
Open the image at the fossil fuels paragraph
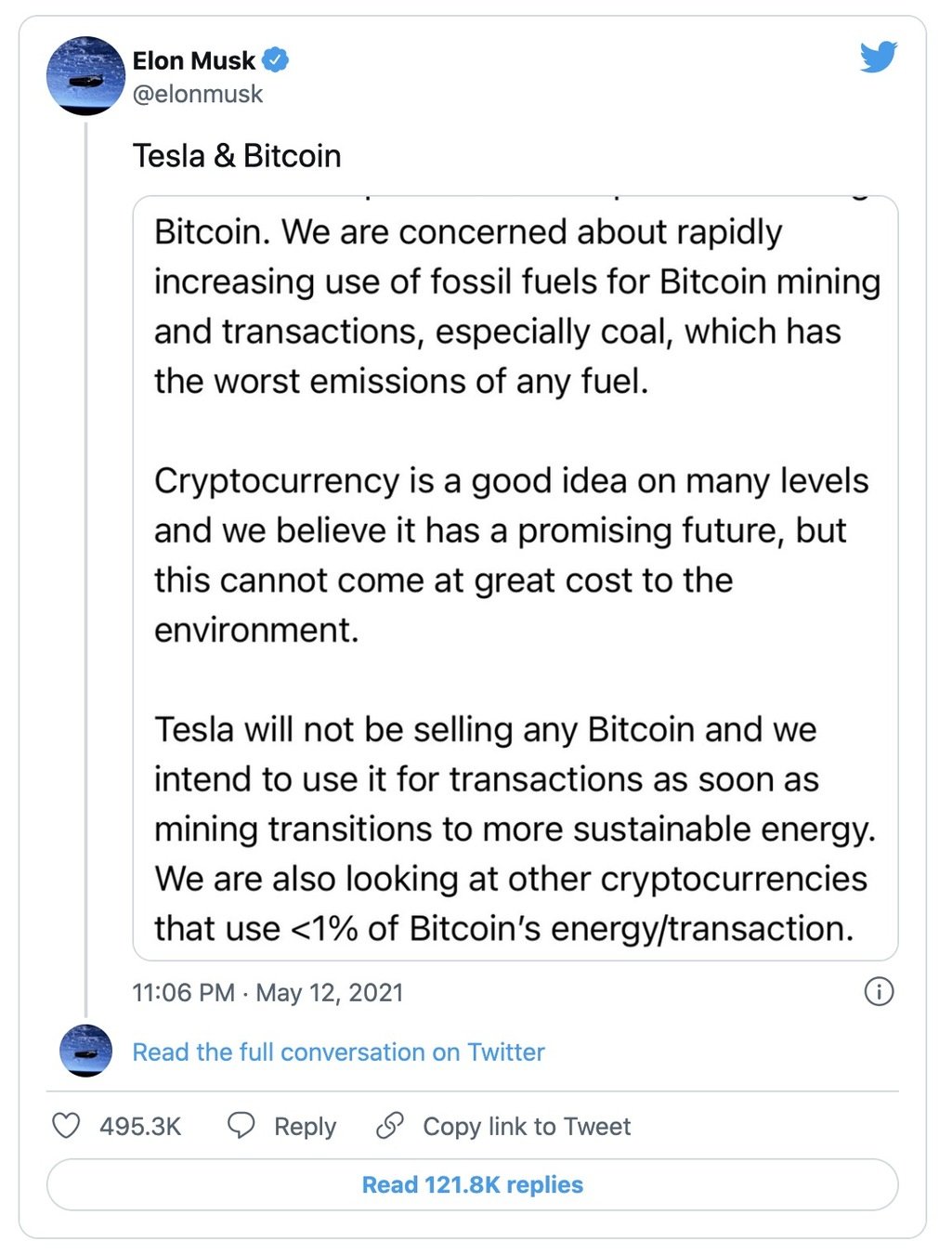pos(515,306)
